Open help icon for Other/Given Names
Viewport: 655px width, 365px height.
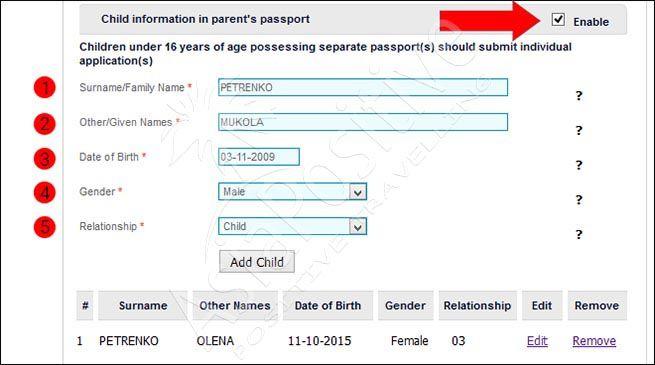coord(579,130)
